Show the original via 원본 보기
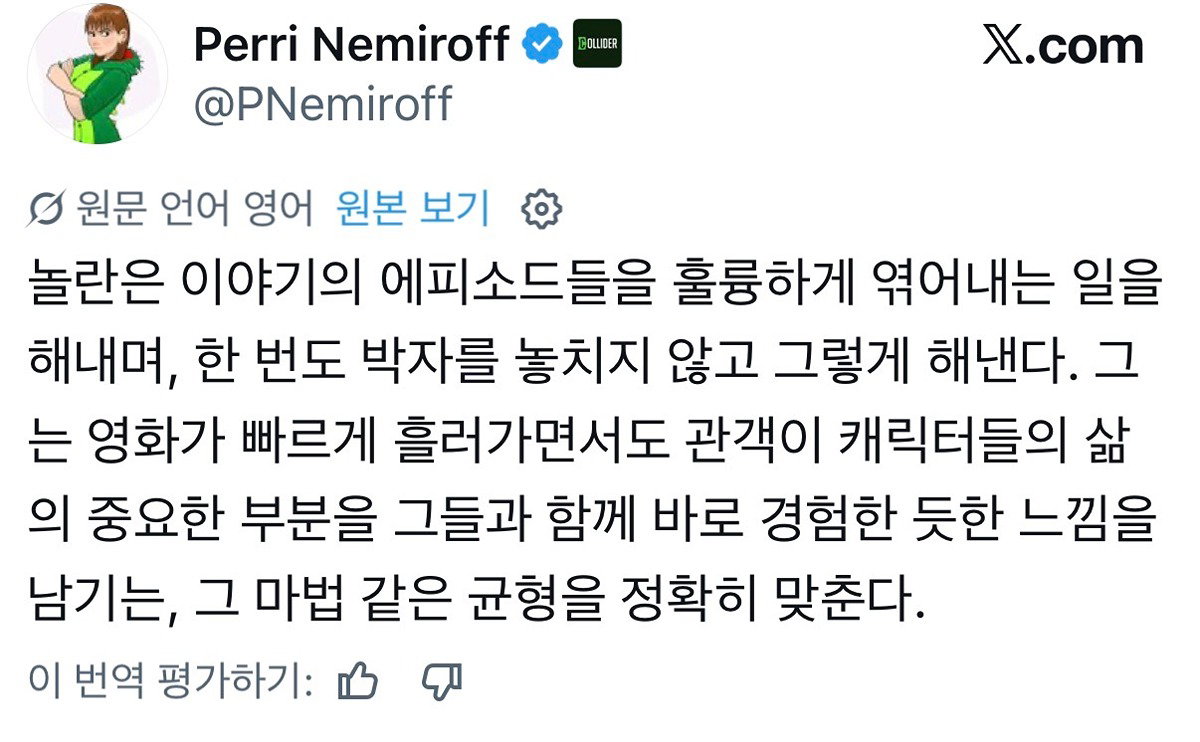Viewport: 1200px width, 742px height. tap(413, 208)
